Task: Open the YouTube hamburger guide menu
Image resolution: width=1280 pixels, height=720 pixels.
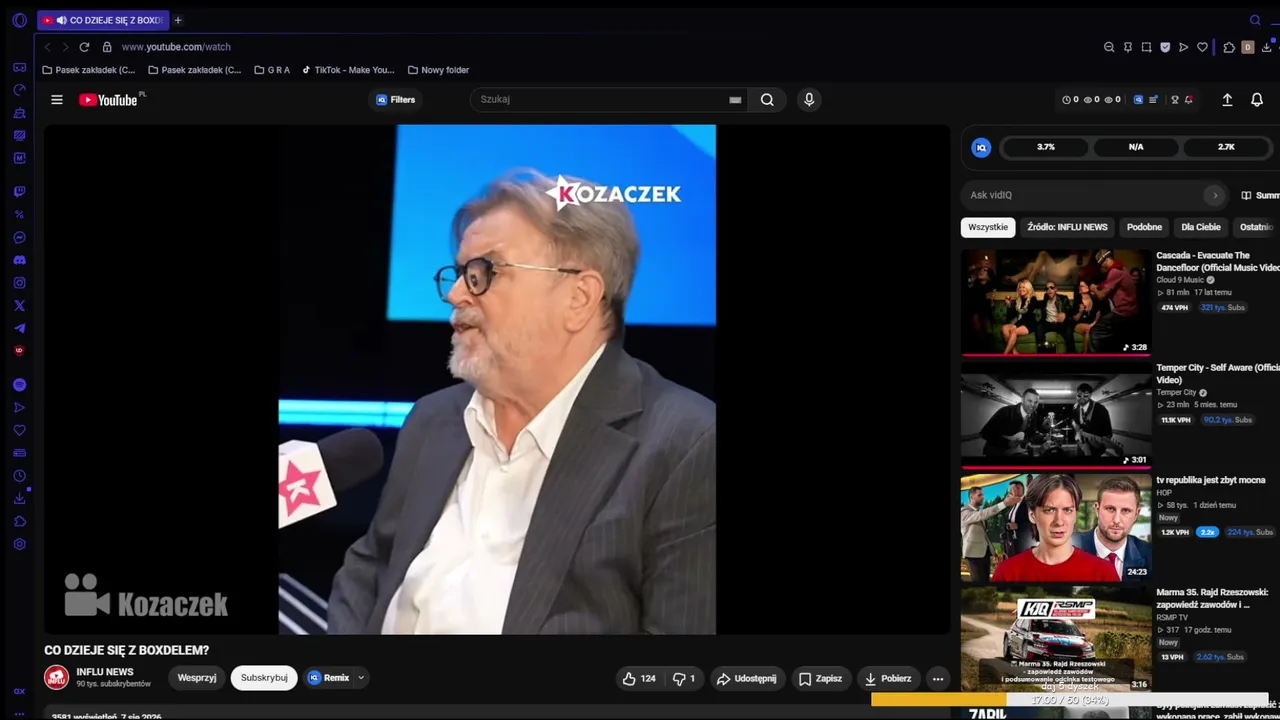Action: click(x=57, y=100)
